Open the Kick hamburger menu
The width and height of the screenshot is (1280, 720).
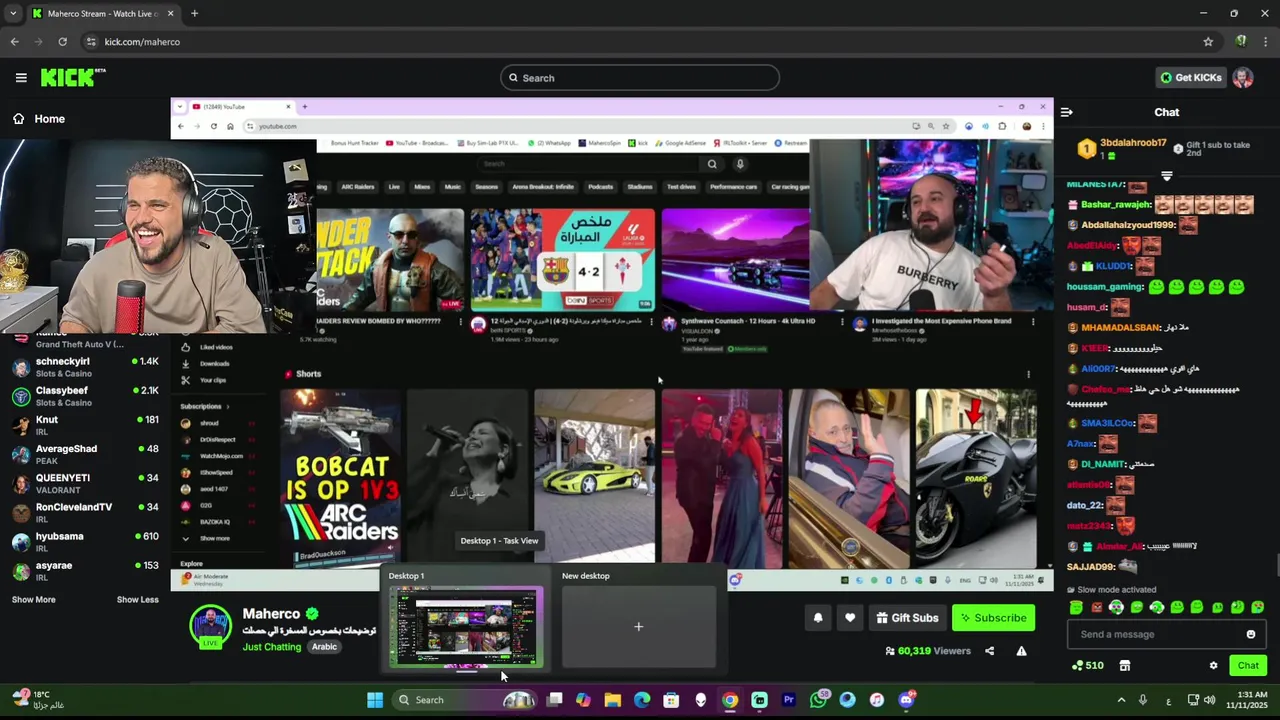21,77
